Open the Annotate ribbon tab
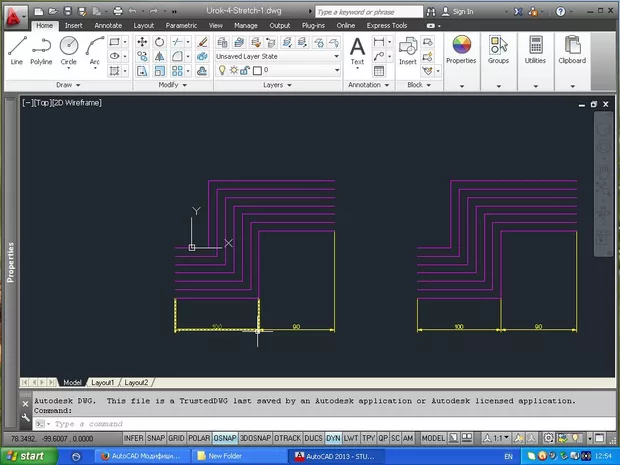 coord(108,25)
